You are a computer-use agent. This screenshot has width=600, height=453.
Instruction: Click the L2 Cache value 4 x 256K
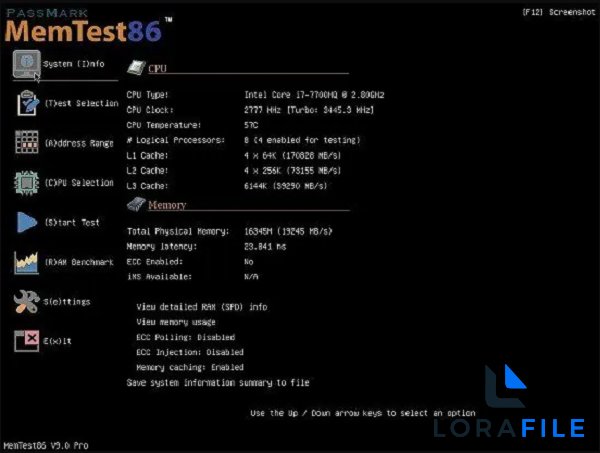(292, 171)
